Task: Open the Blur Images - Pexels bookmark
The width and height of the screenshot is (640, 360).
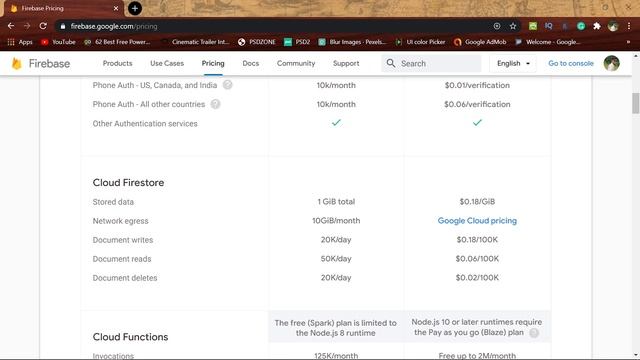Action: (352, 42)
